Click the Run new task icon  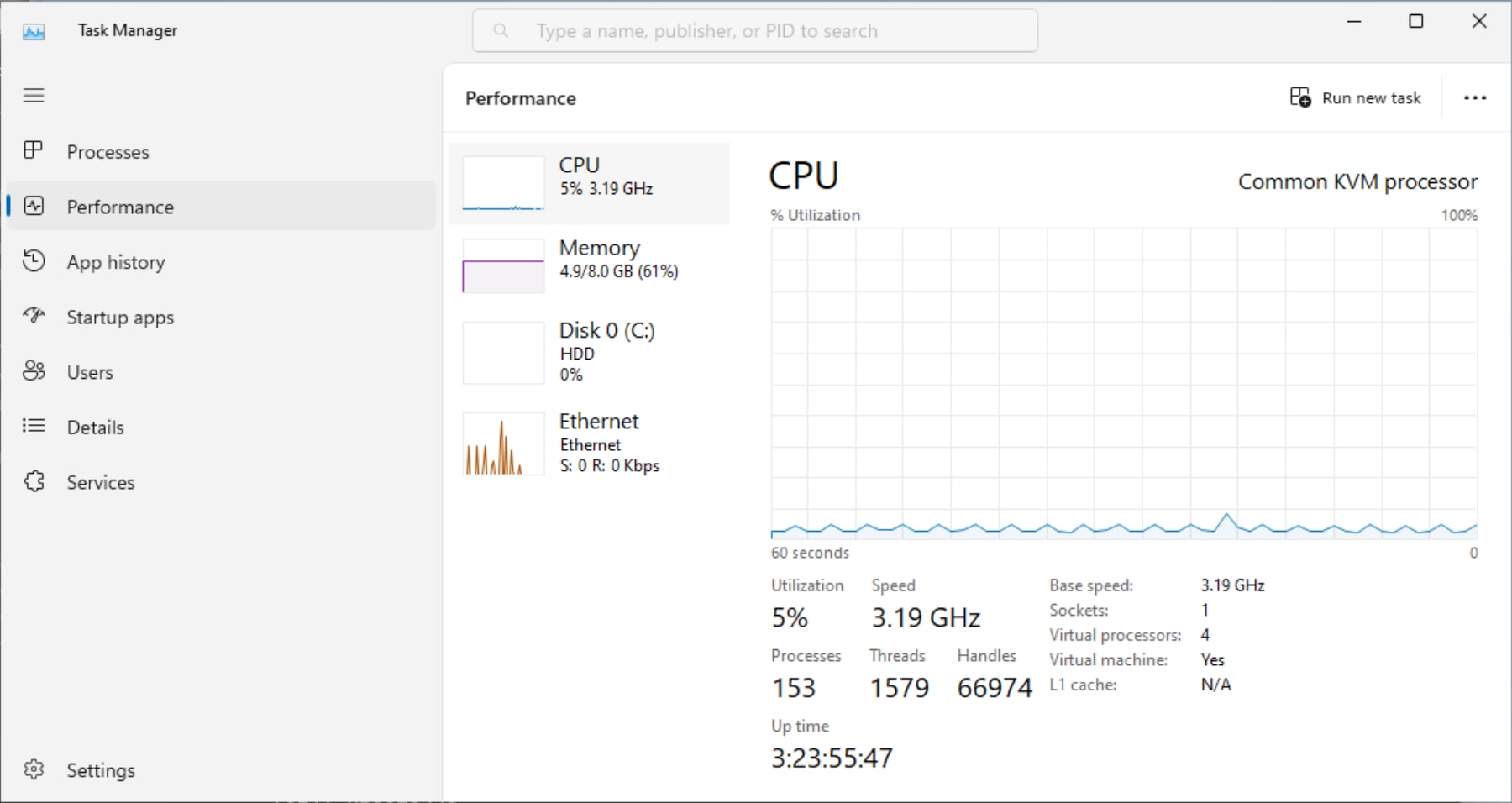pyautogui.click(x=1299, y=97)
